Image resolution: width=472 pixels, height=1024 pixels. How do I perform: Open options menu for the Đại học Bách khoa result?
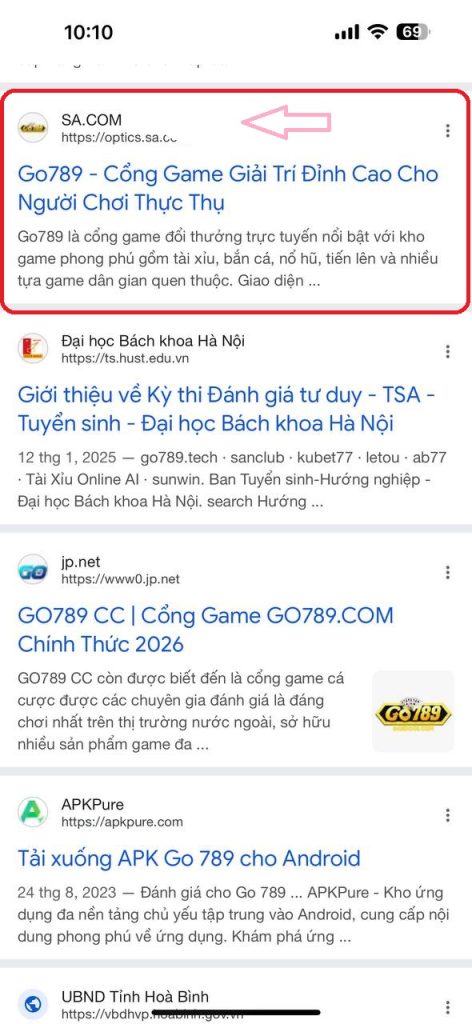click(448, 351)
